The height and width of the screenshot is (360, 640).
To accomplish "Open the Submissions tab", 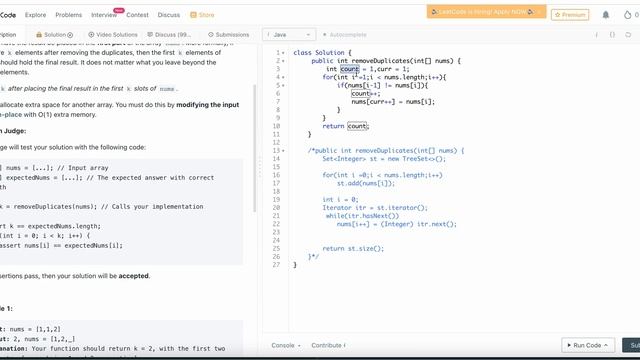I will [x=229, y=35].
